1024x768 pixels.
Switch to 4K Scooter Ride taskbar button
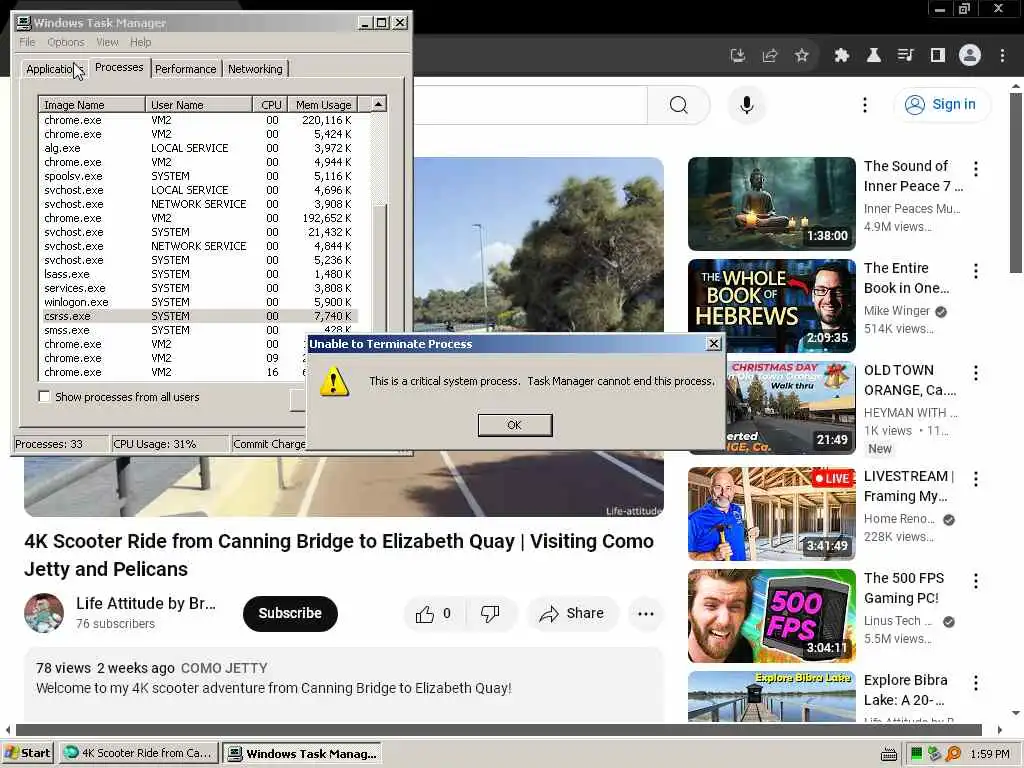click(138, 753)
